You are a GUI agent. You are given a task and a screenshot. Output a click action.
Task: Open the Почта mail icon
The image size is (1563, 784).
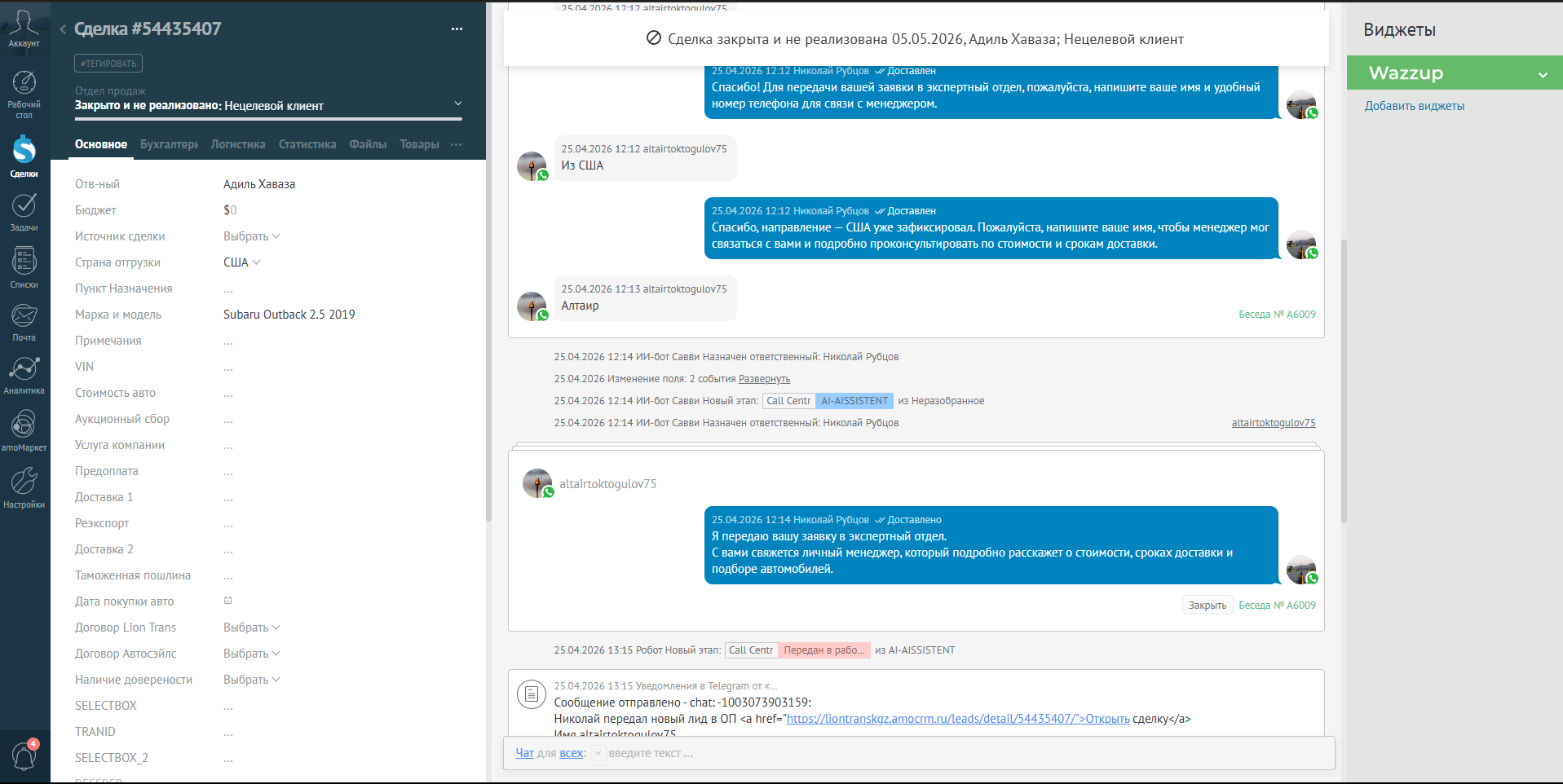[24, 315]
